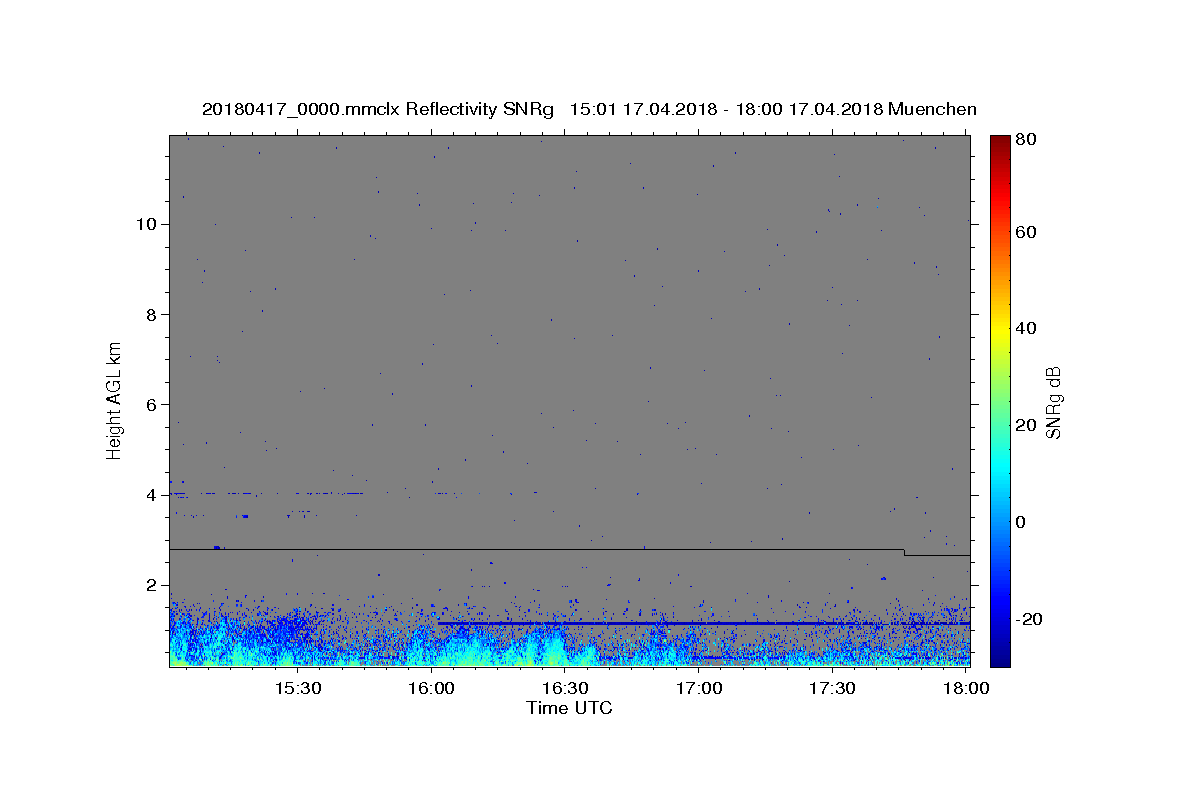1200x800 pixels.
Task: Click the 15:30 time tick label
Action: click(x=297, y=688)
